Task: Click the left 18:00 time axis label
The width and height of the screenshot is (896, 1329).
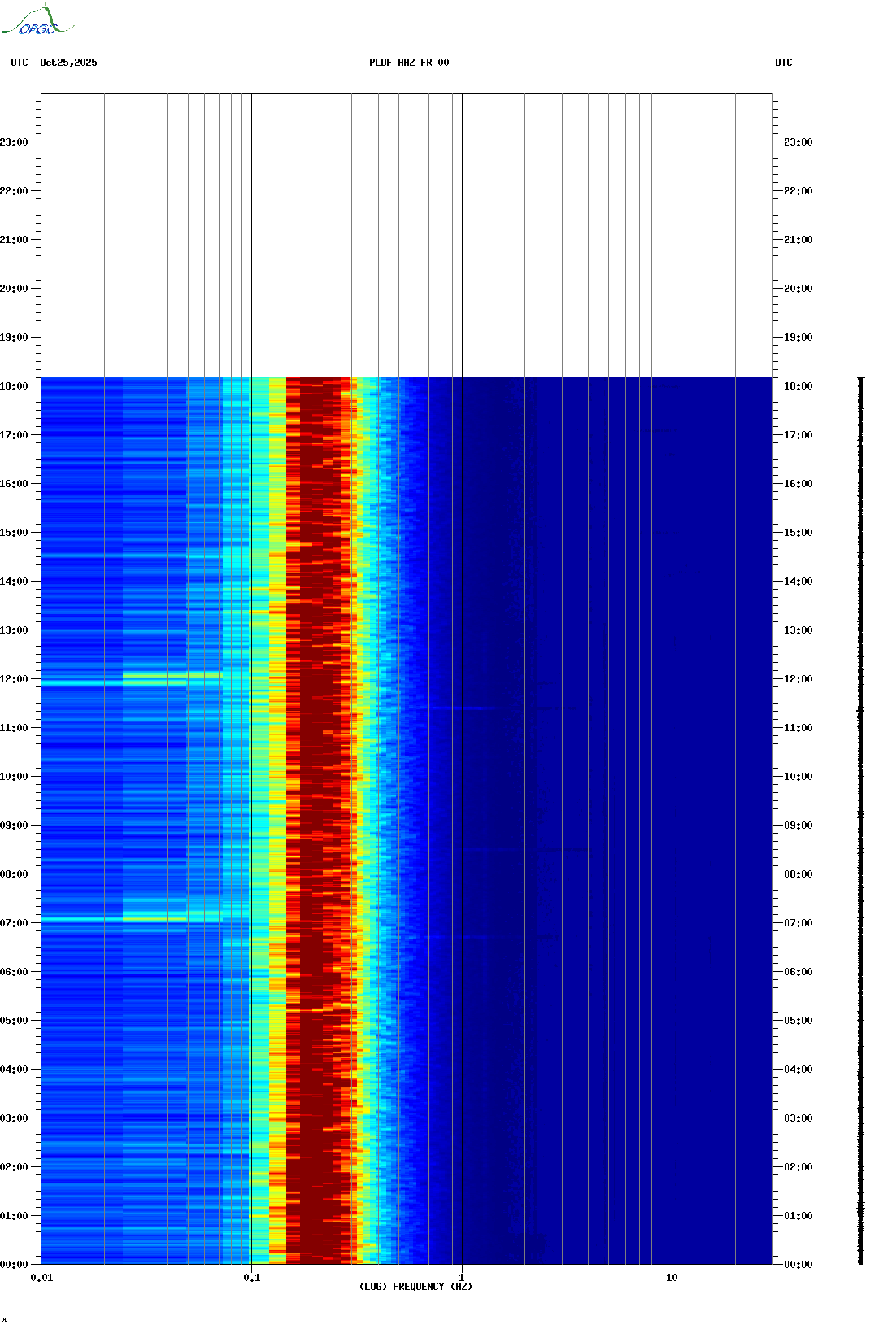Action: click(14, 386)
